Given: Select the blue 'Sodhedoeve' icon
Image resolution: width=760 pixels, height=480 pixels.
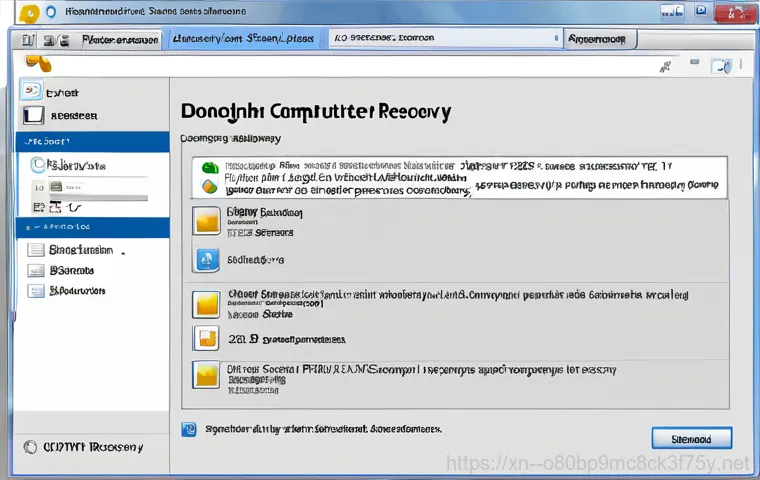Looking at the screenshot, I should pyautogui.click(x=207, y=260).
